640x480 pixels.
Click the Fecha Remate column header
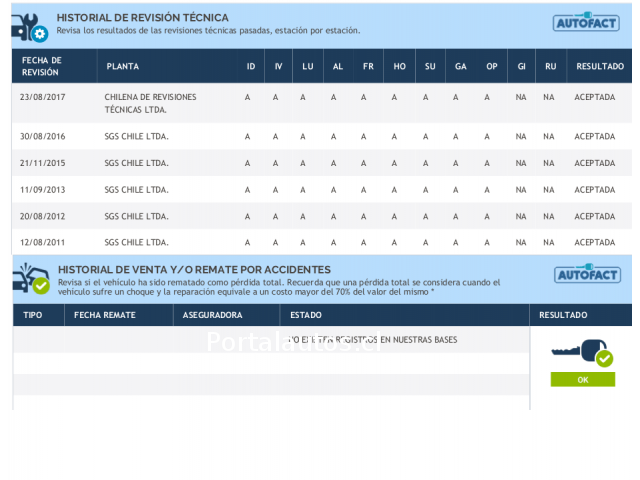tap(105, 314)
